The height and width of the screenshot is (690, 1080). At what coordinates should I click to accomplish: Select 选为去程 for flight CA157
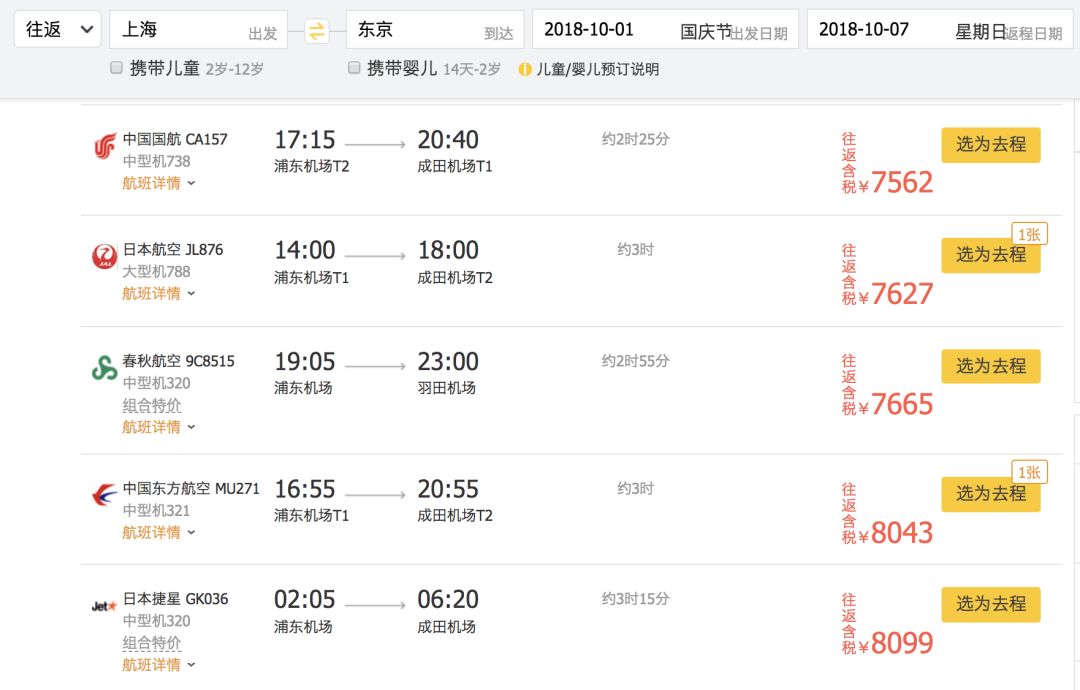tap(990, 144)
